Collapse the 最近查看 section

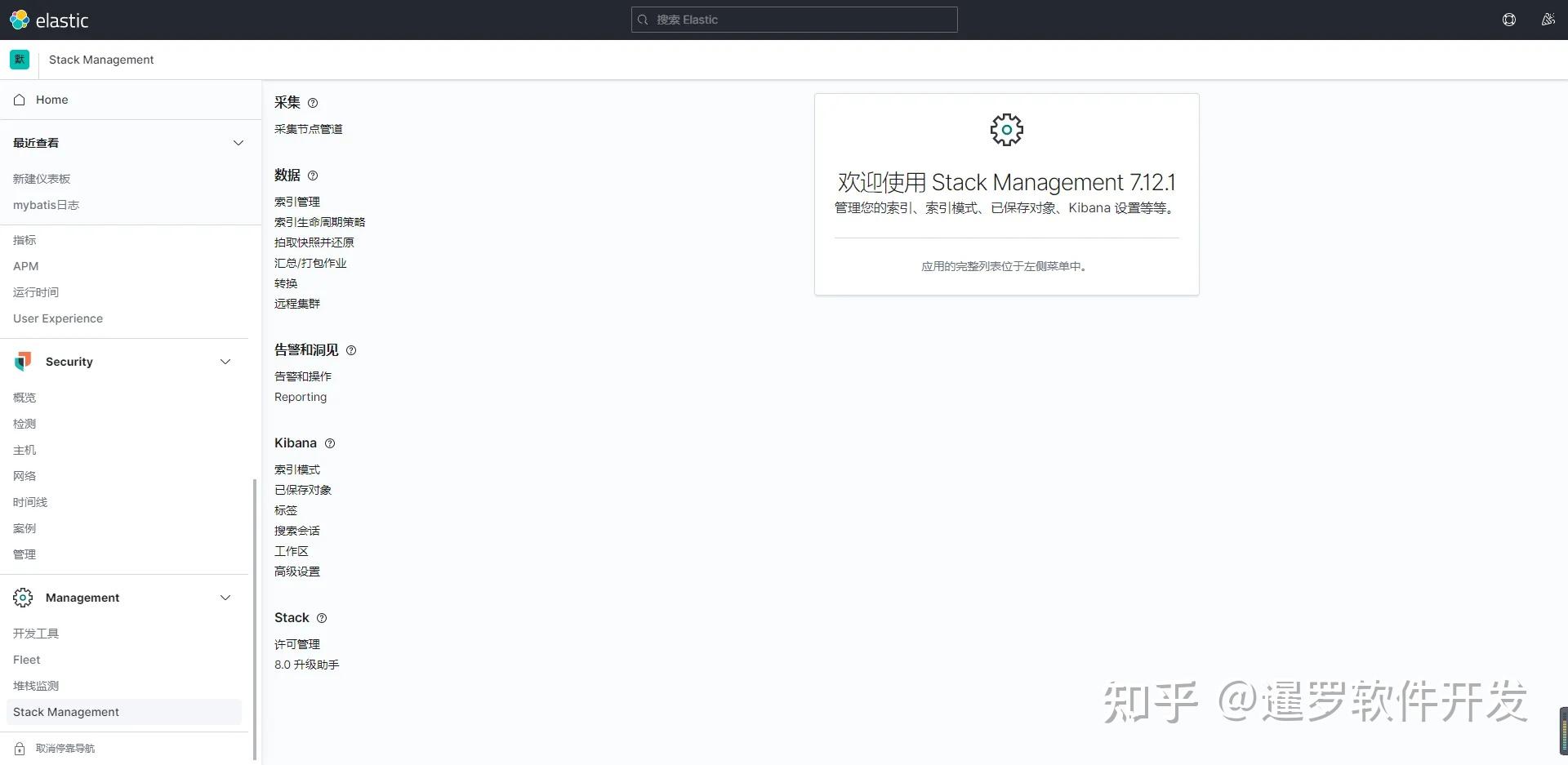click(x=238, y=143)
